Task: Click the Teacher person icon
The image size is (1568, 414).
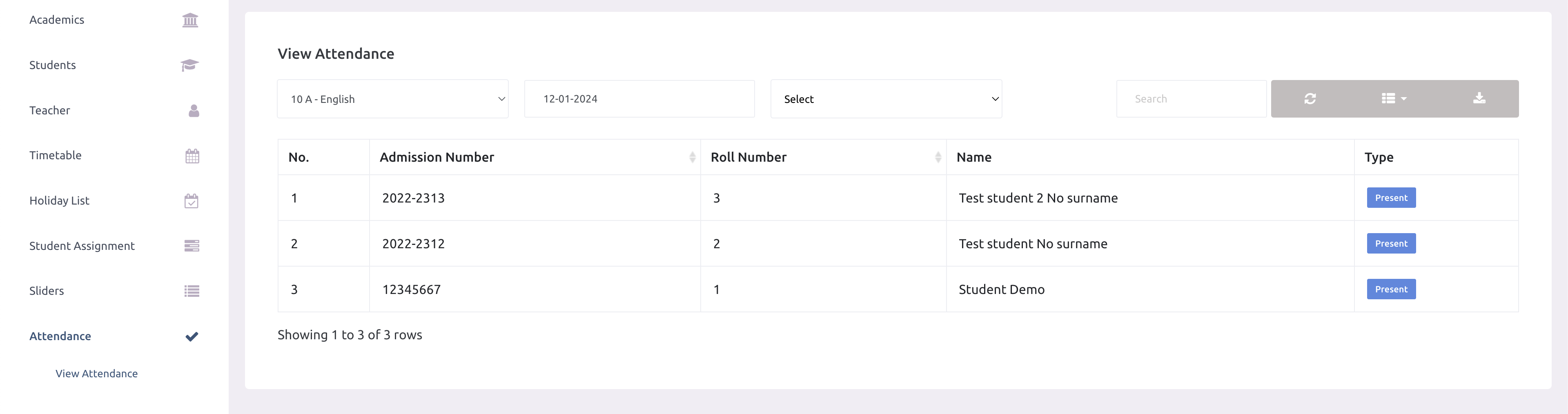Action: coord(194,111)
